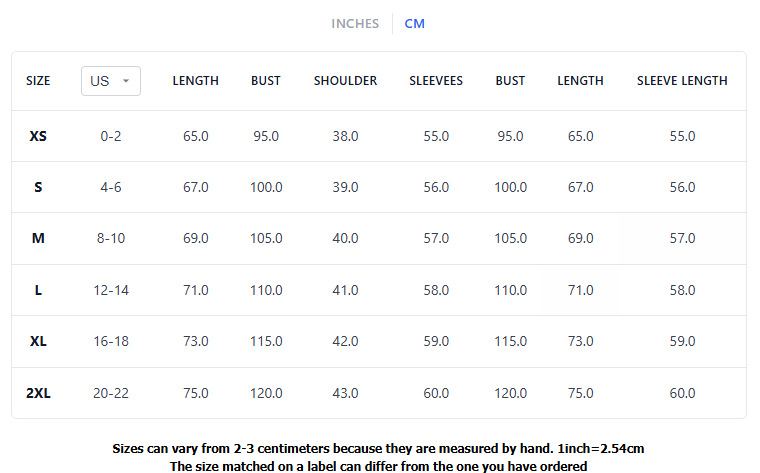Click the SHOULDER column header
The image size is (760, 473).
345,81
